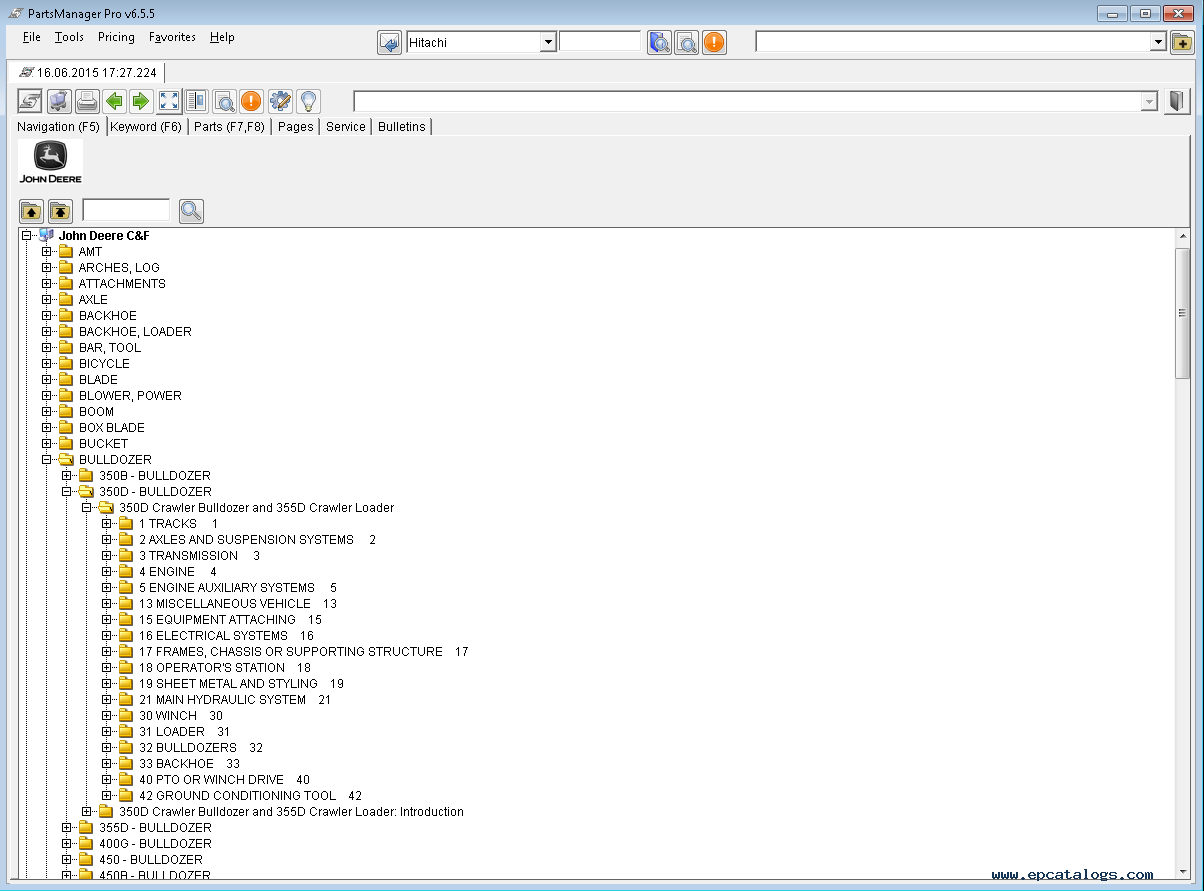Collapse the 350D - BULLDOZER node
Screen dimensions: 1204x891
click(67, 492)
